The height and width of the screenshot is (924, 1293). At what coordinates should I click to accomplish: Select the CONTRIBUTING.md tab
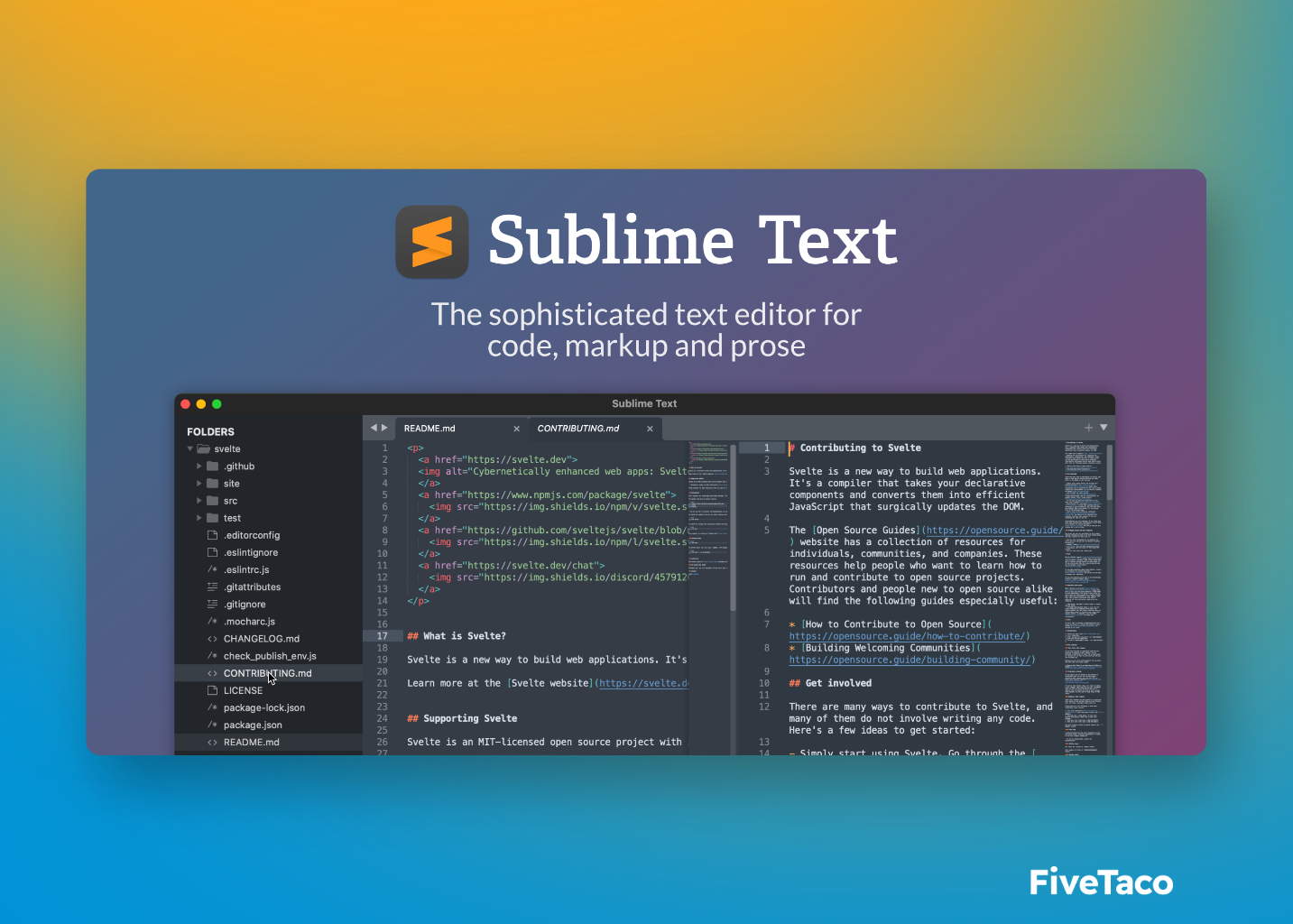pyautogui.click(x=578, y=428)
